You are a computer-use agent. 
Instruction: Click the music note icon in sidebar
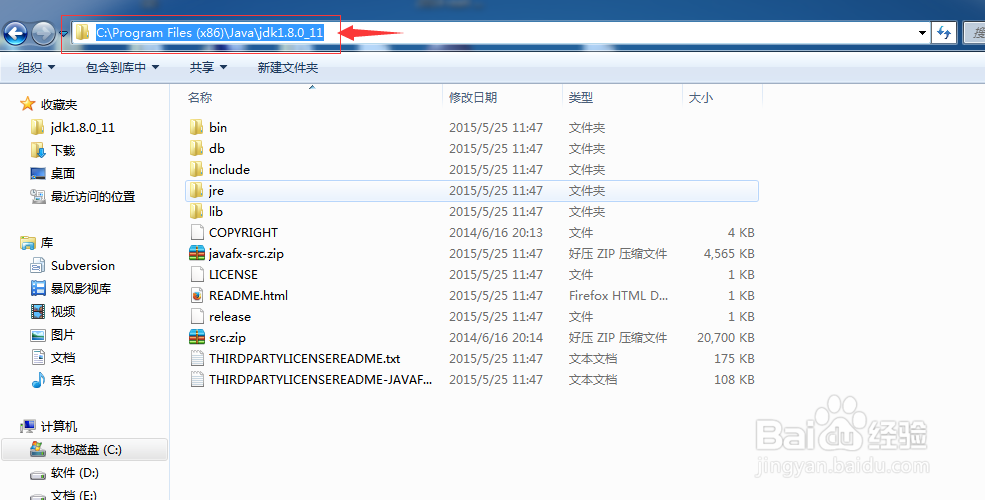(x=38, y=380)
